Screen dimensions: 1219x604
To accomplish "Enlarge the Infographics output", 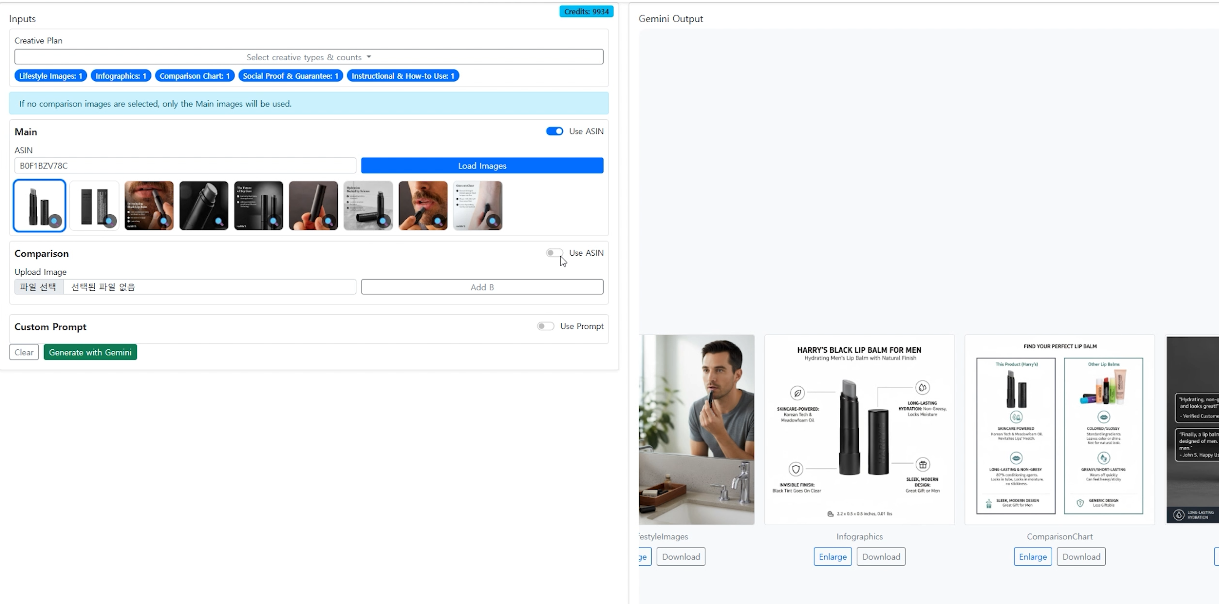I will (x=832, y=557).
